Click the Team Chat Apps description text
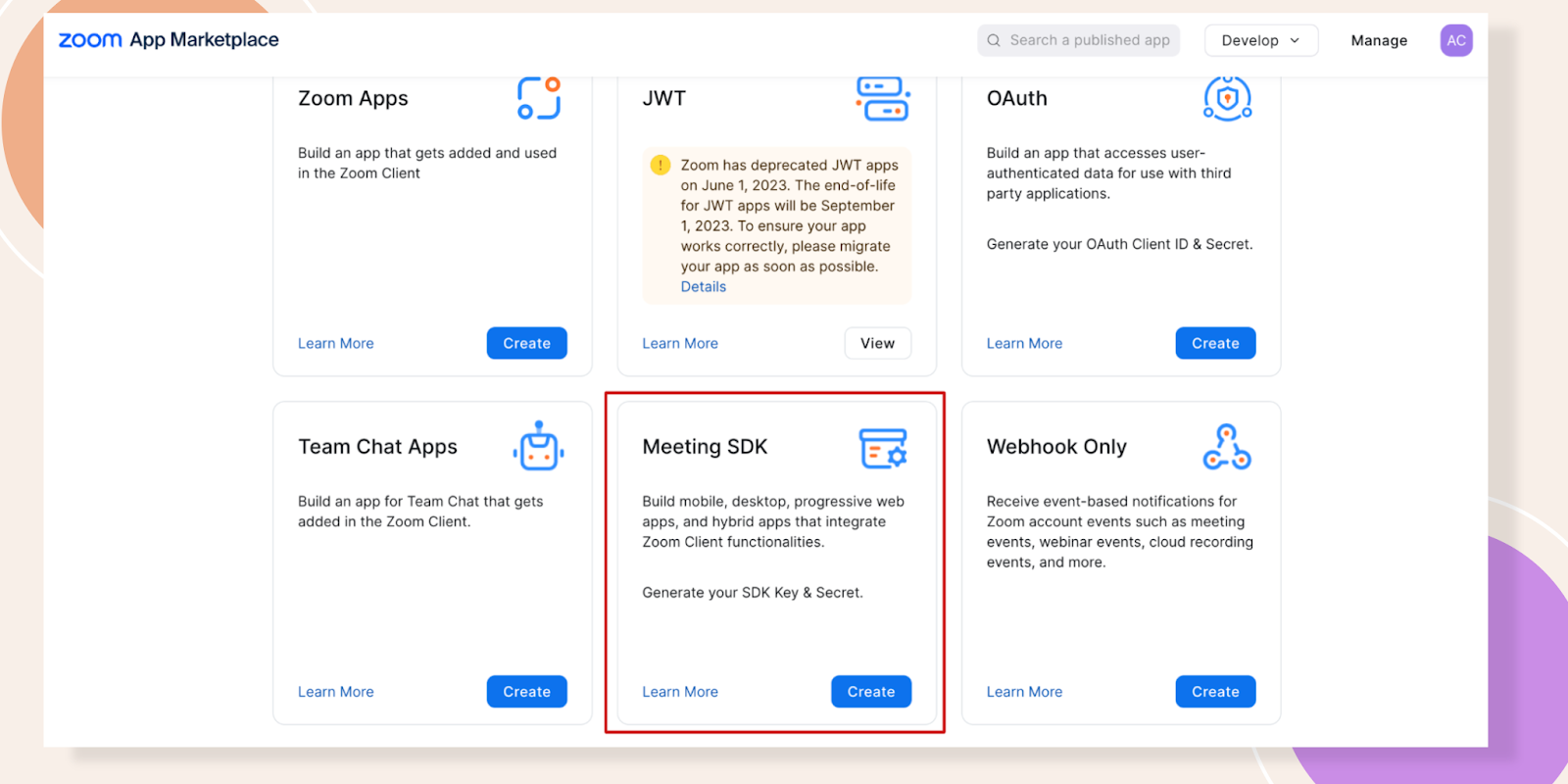 (x=420, y=512)
